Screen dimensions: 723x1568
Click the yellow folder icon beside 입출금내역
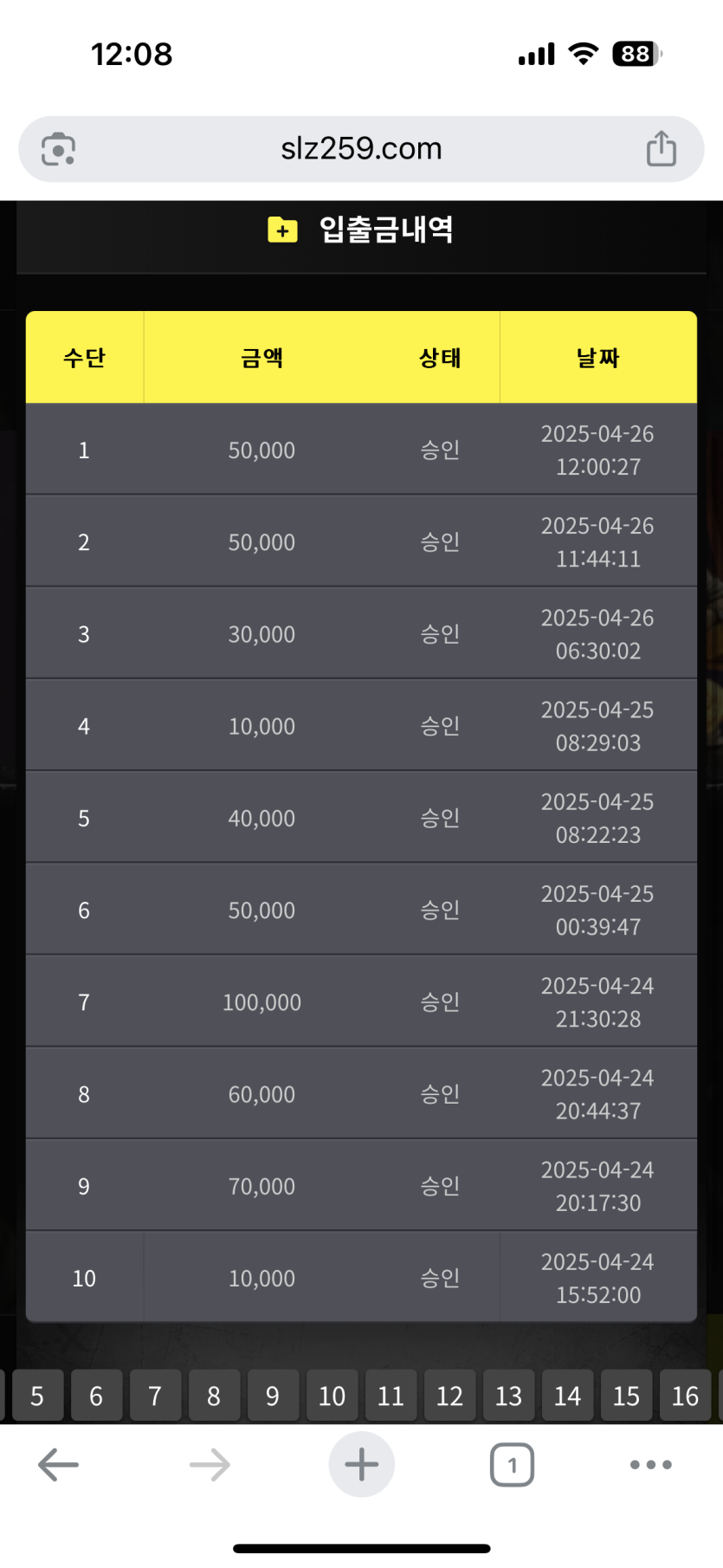[282, 230]
